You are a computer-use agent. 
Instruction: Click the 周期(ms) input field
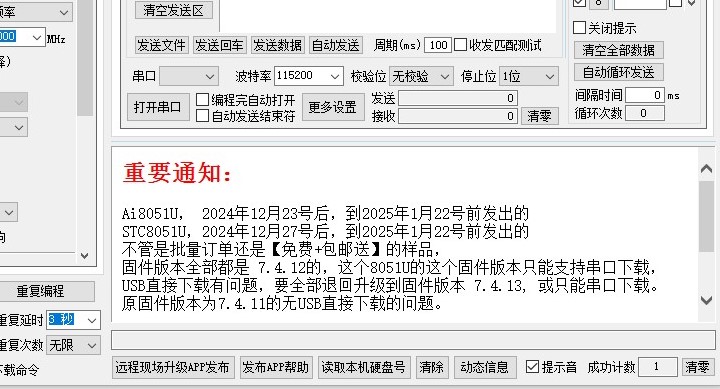click(x=438, y=45)
